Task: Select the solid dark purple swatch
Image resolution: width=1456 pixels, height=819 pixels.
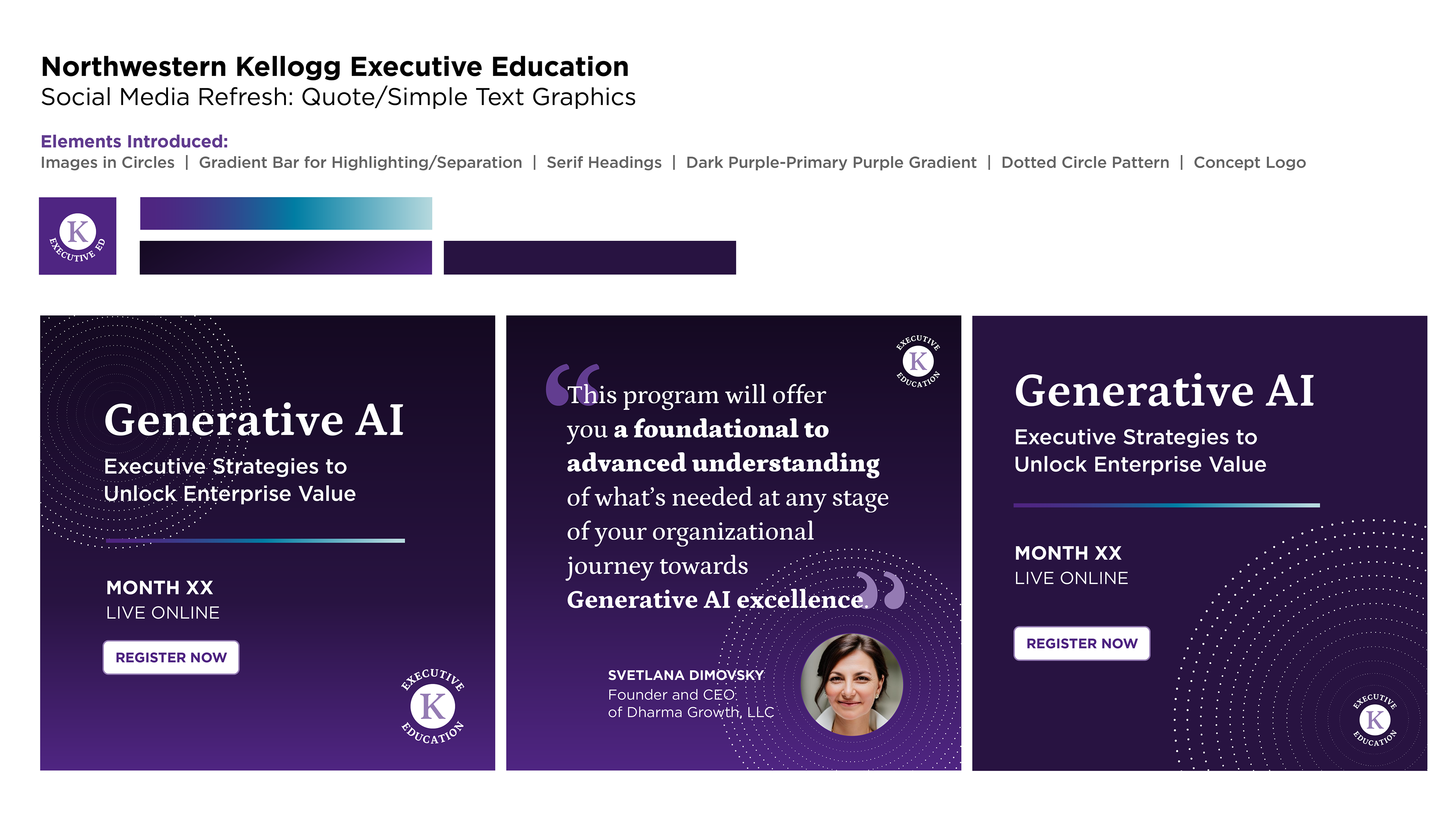Action: coord(590,258)
